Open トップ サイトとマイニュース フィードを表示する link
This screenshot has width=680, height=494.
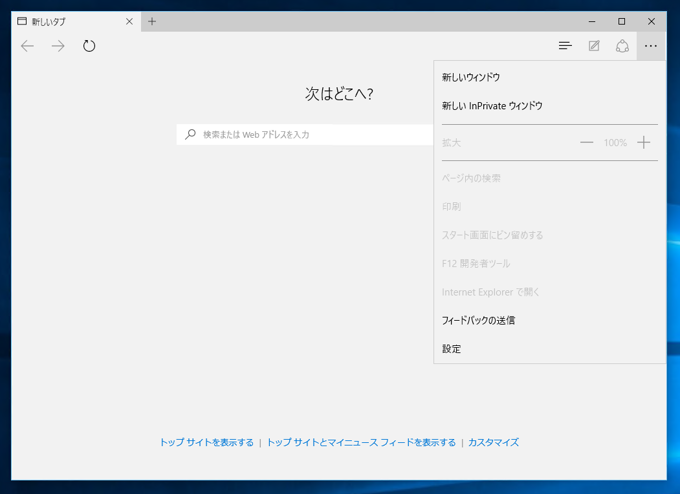click(361, 442)
